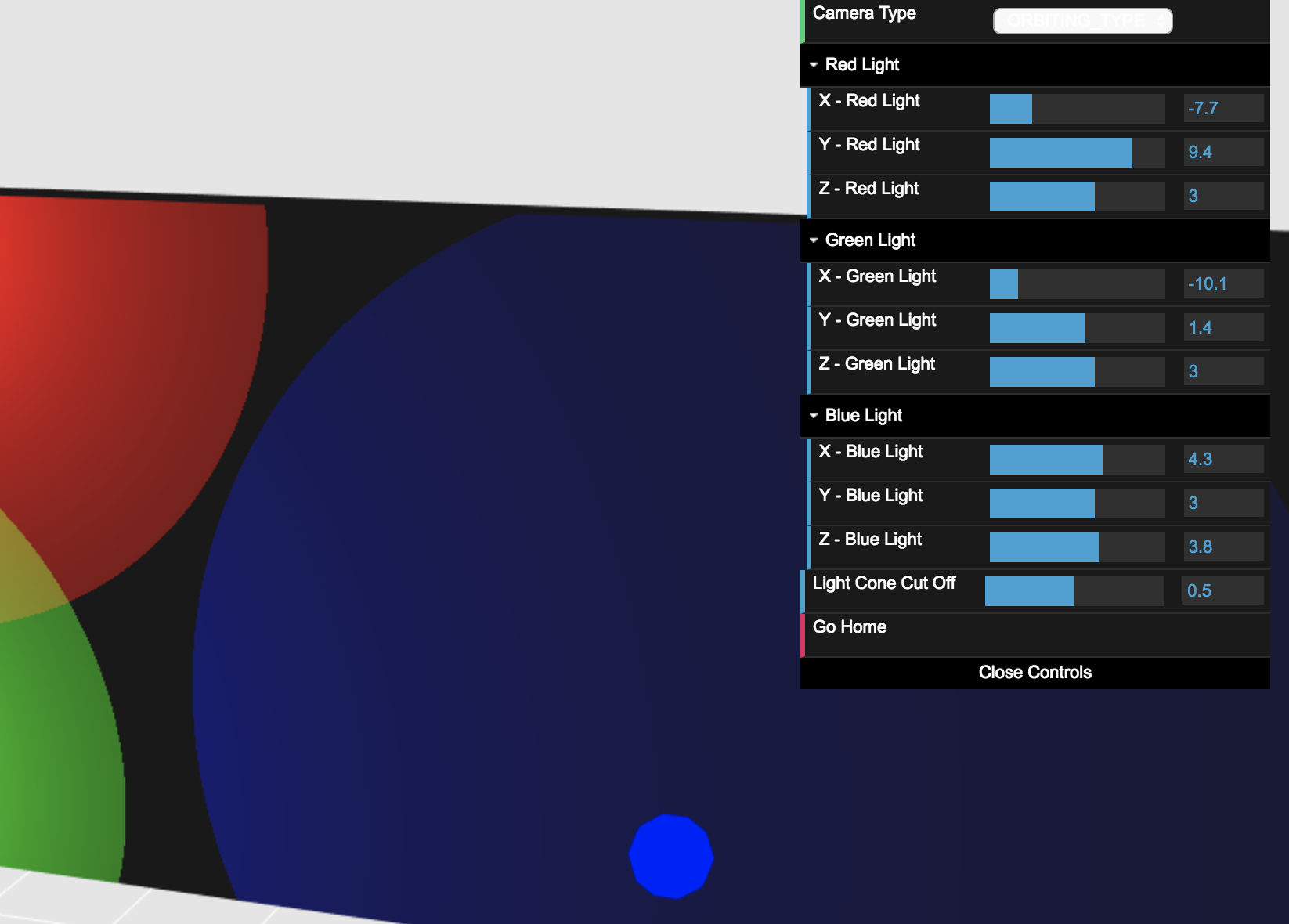Adjust the Z - Green Light slider
Screen dimensions: 1289x924
tap(1078, 372)
